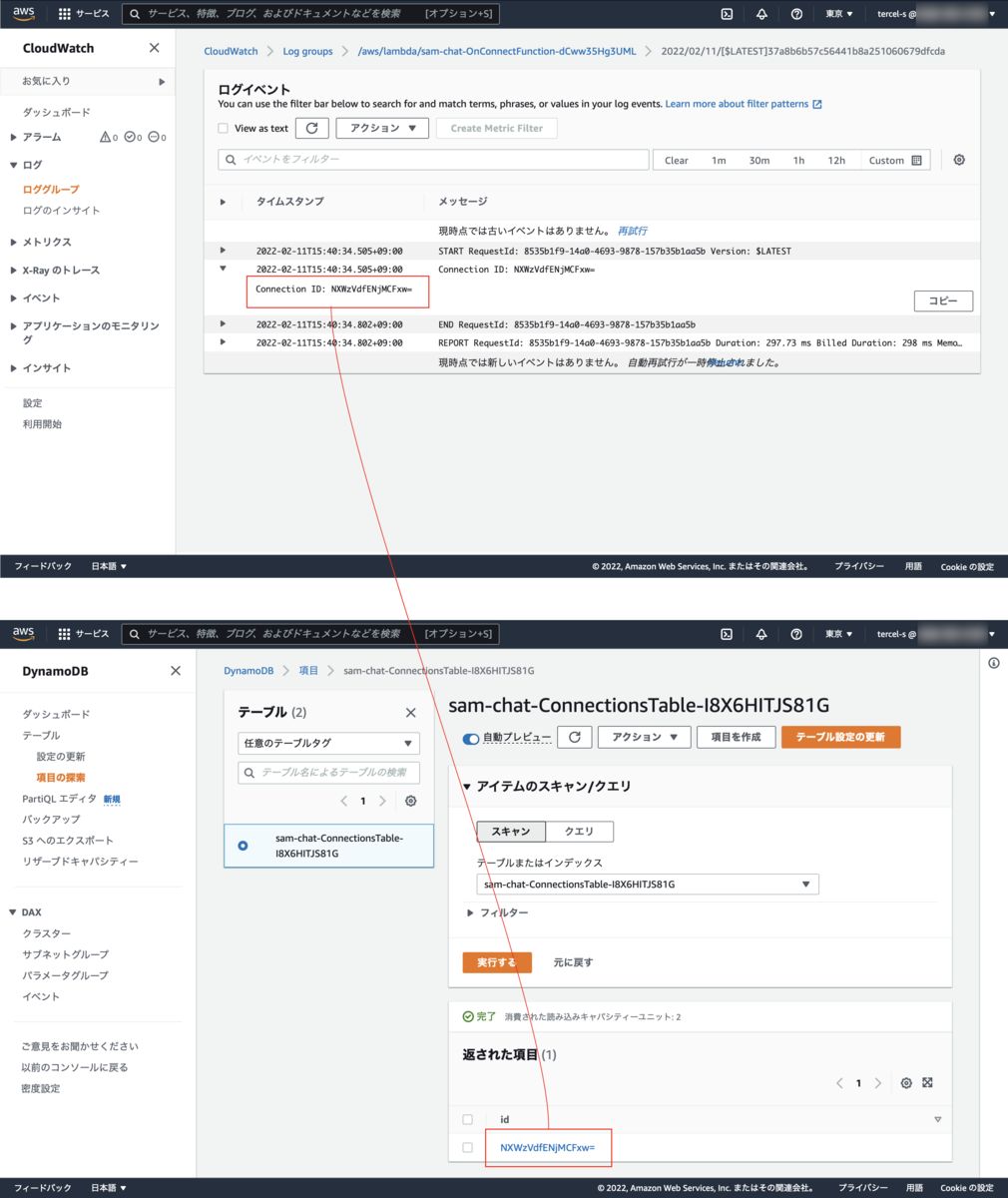
Task: Toggle 自動プレビュー switch in DynamoDB
Action: (471, 738)
